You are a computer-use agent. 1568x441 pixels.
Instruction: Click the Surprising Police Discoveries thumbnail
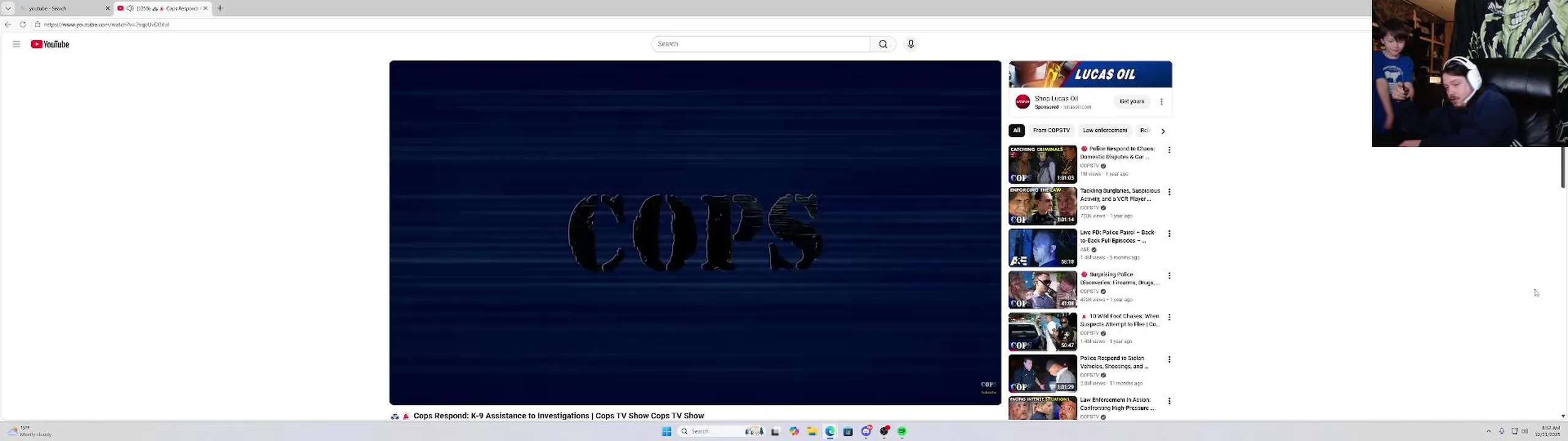(1042, 290)
